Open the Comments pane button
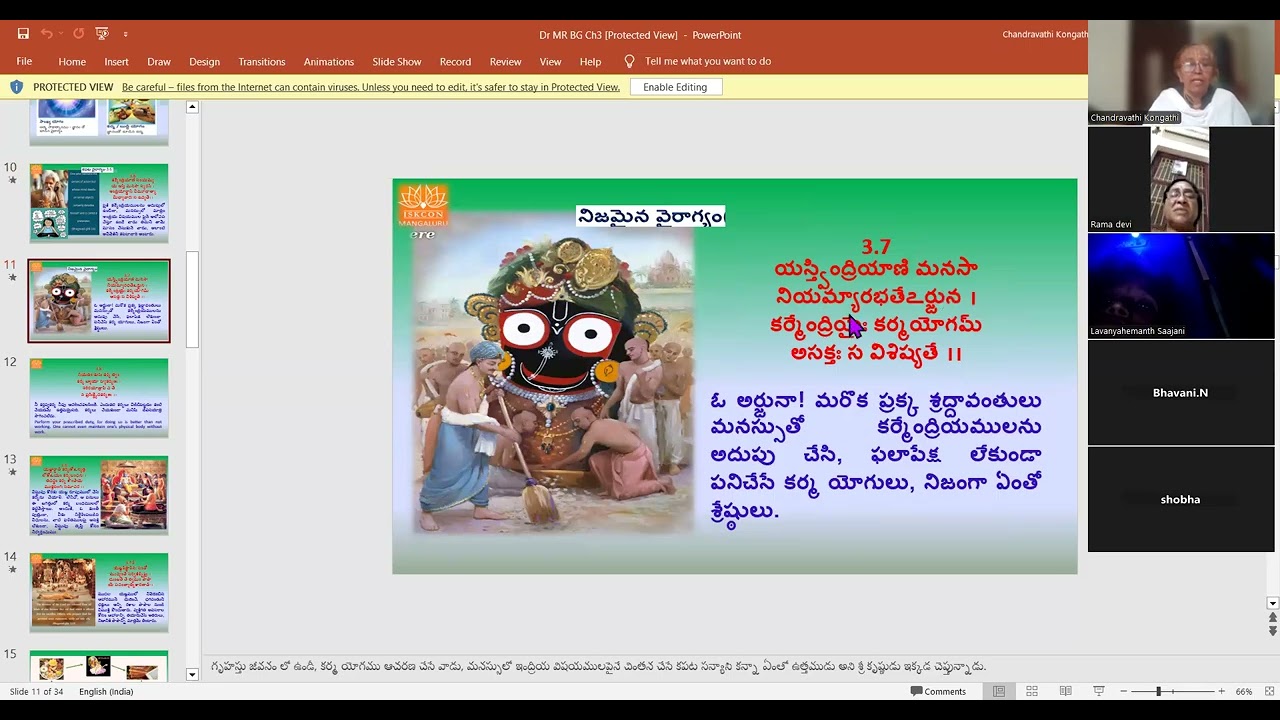The image size is (1280, 720). coord(938,691)
